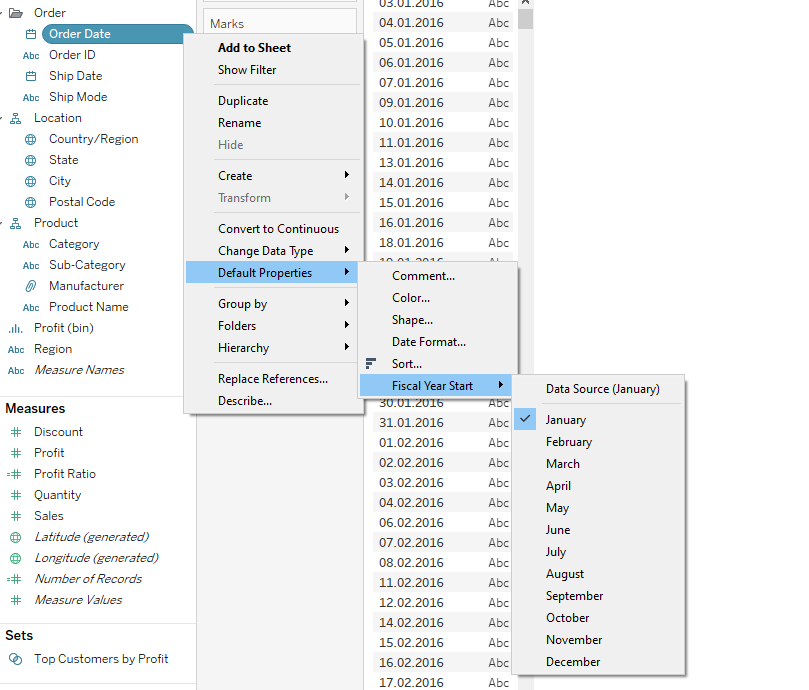
Task: Select January as fiscal year start
Action: coord(566,420)
